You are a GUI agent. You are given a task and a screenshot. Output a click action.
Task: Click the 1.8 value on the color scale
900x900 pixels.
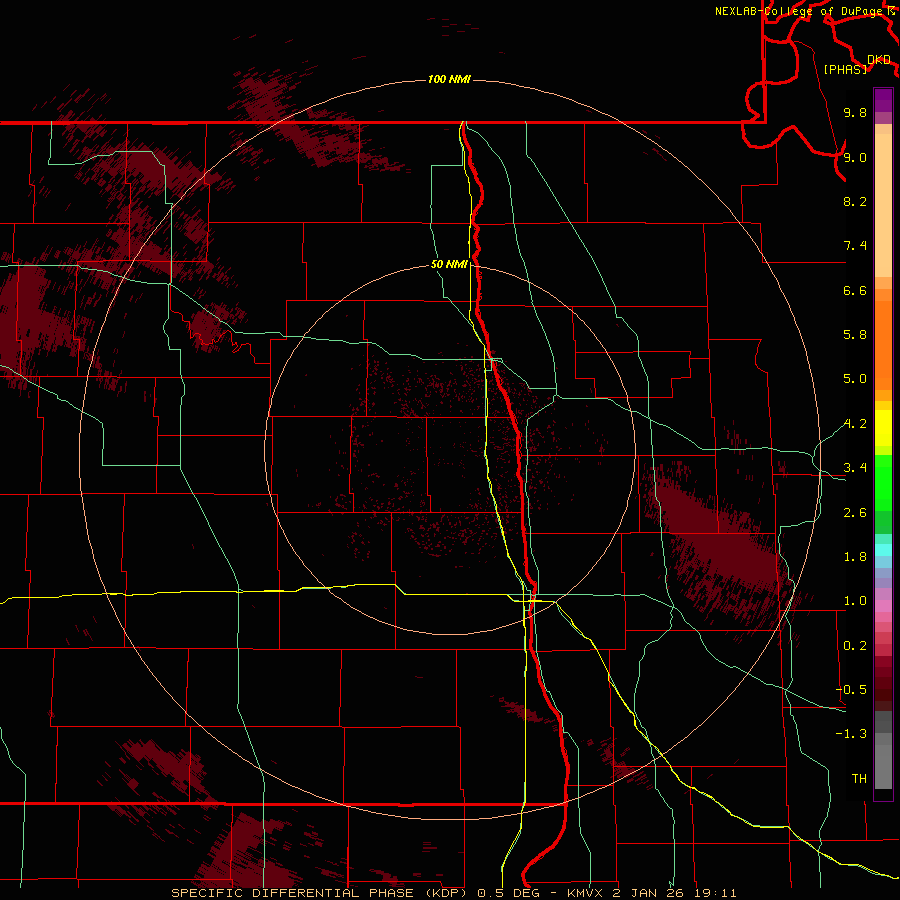tap(855, 557)
